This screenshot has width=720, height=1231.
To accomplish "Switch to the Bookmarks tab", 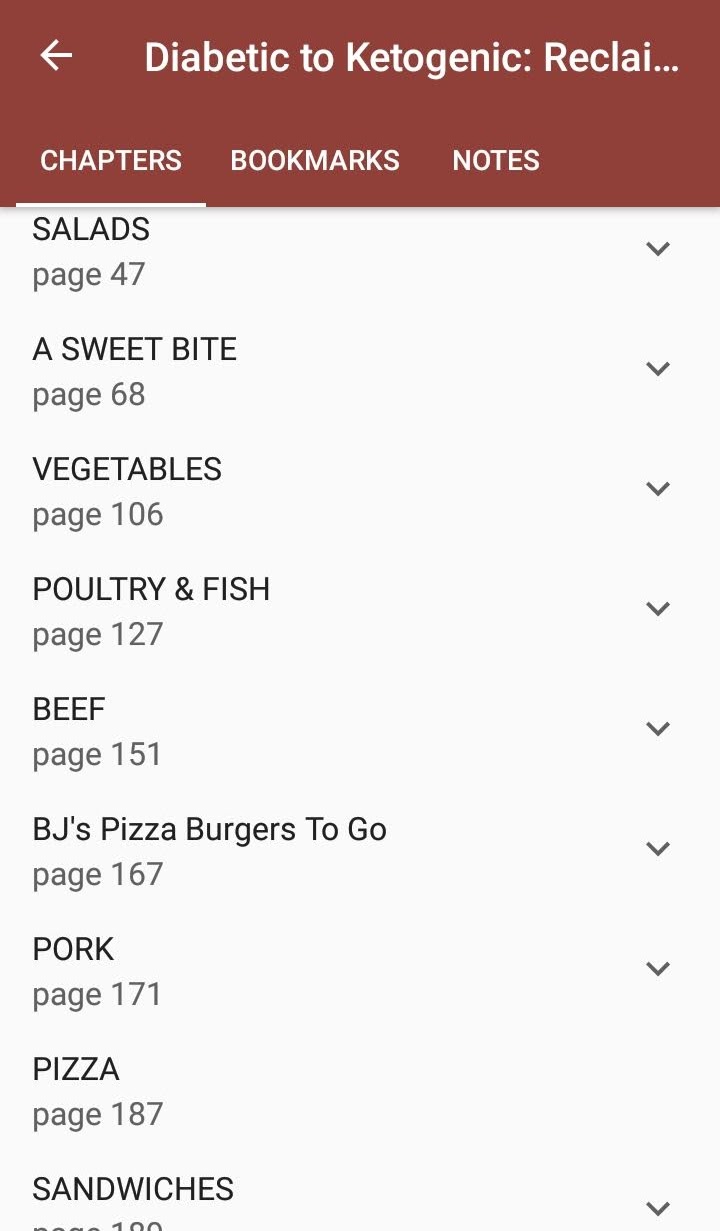I will coord(315,160).
